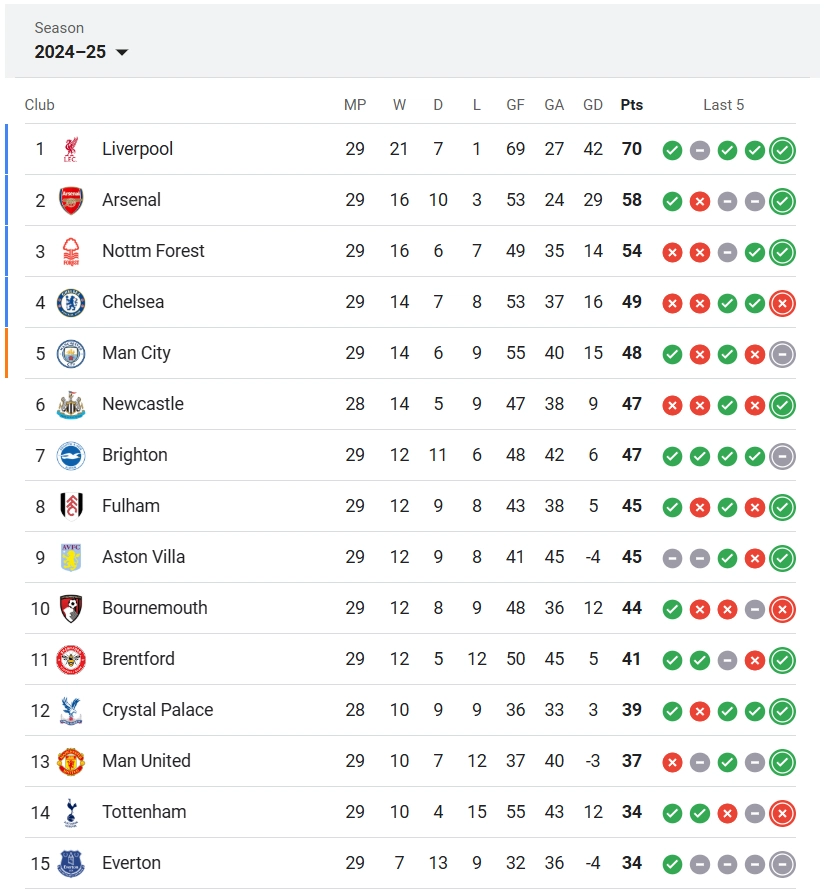Click the Man City badge
The width and height of the screenshot is (824, 893).
point(71,353)
